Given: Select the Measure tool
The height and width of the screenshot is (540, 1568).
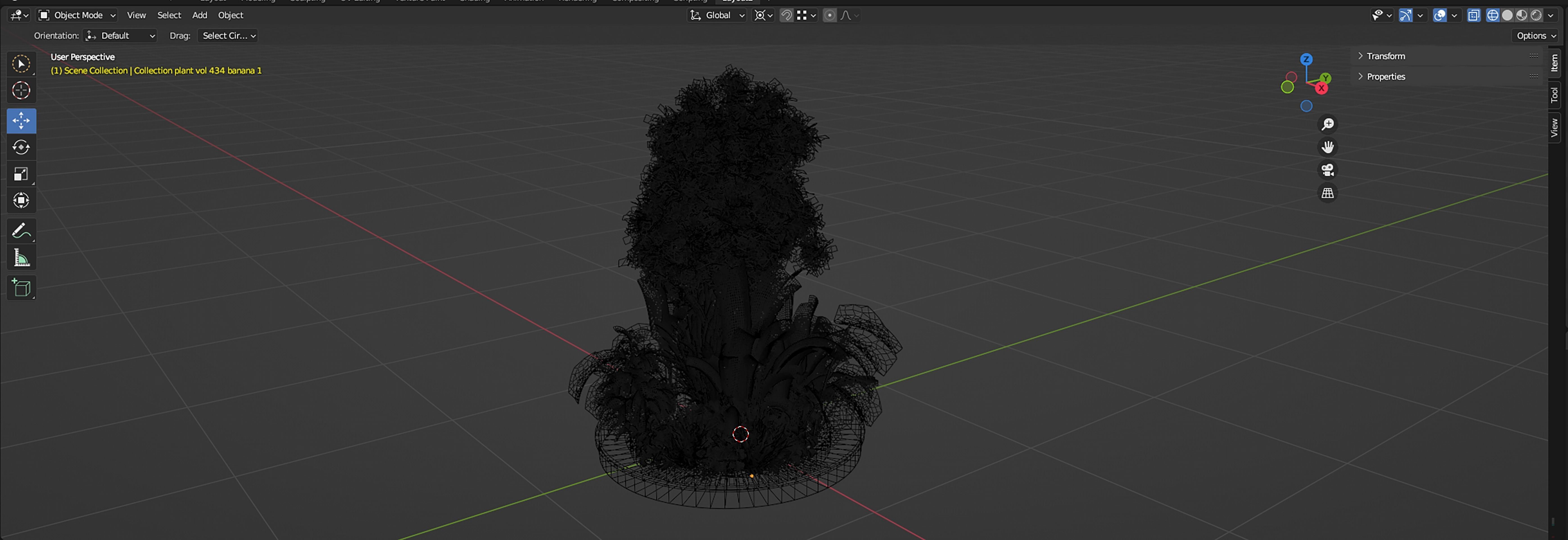Looking at the screenshot, I should pyautogui.click(x=21, y=258).
